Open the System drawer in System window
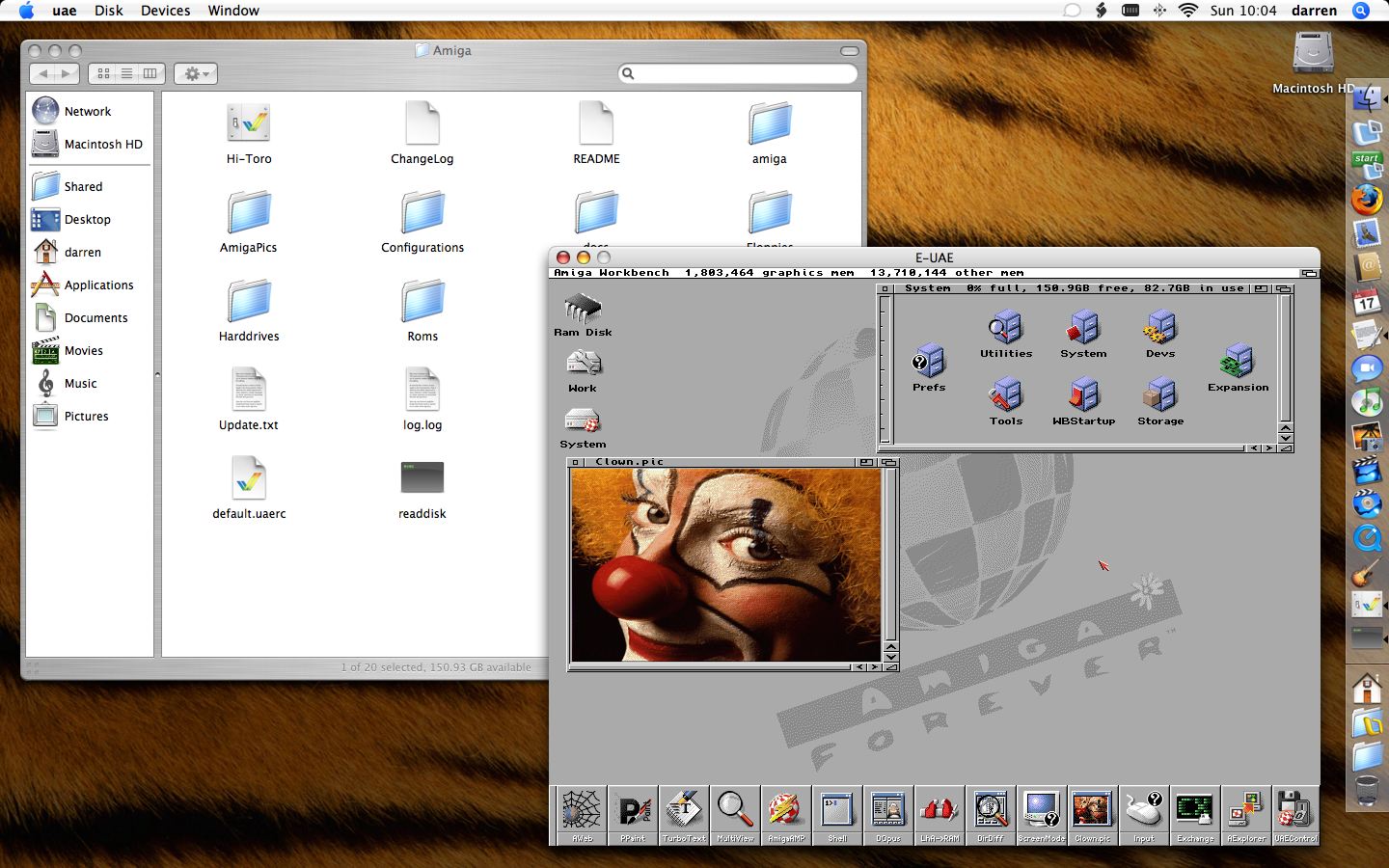The height and width of the screenshot is (868, 1389). pos(1083,334)
